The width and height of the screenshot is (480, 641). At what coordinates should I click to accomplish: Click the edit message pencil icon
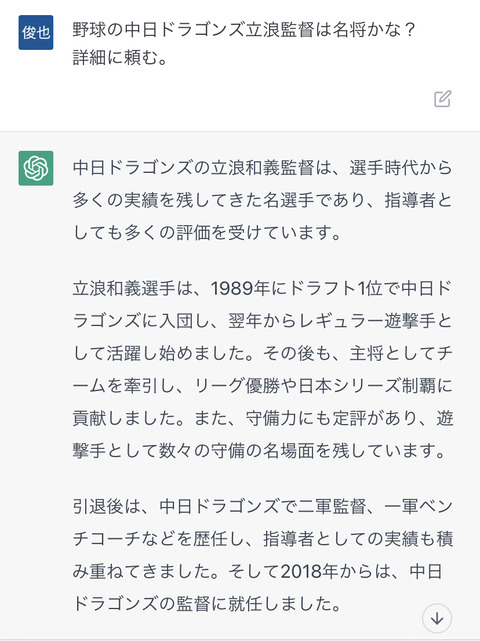pyautogui.click(x=442, y=99)
